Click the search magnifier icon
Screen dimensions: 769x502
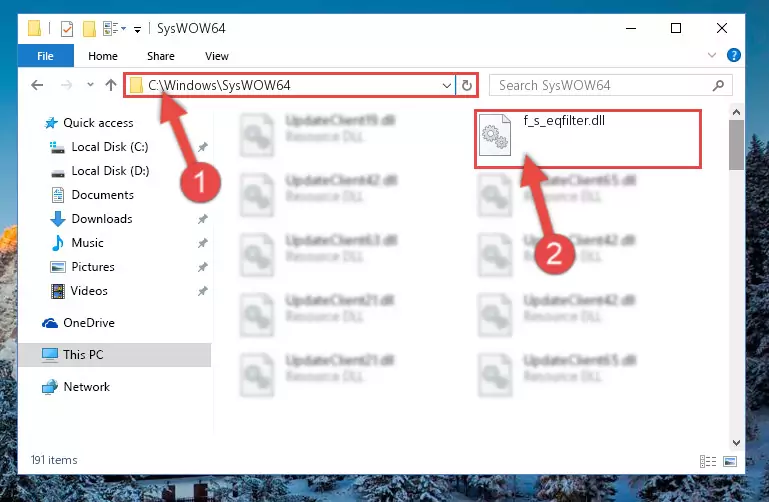click(718, 86)
